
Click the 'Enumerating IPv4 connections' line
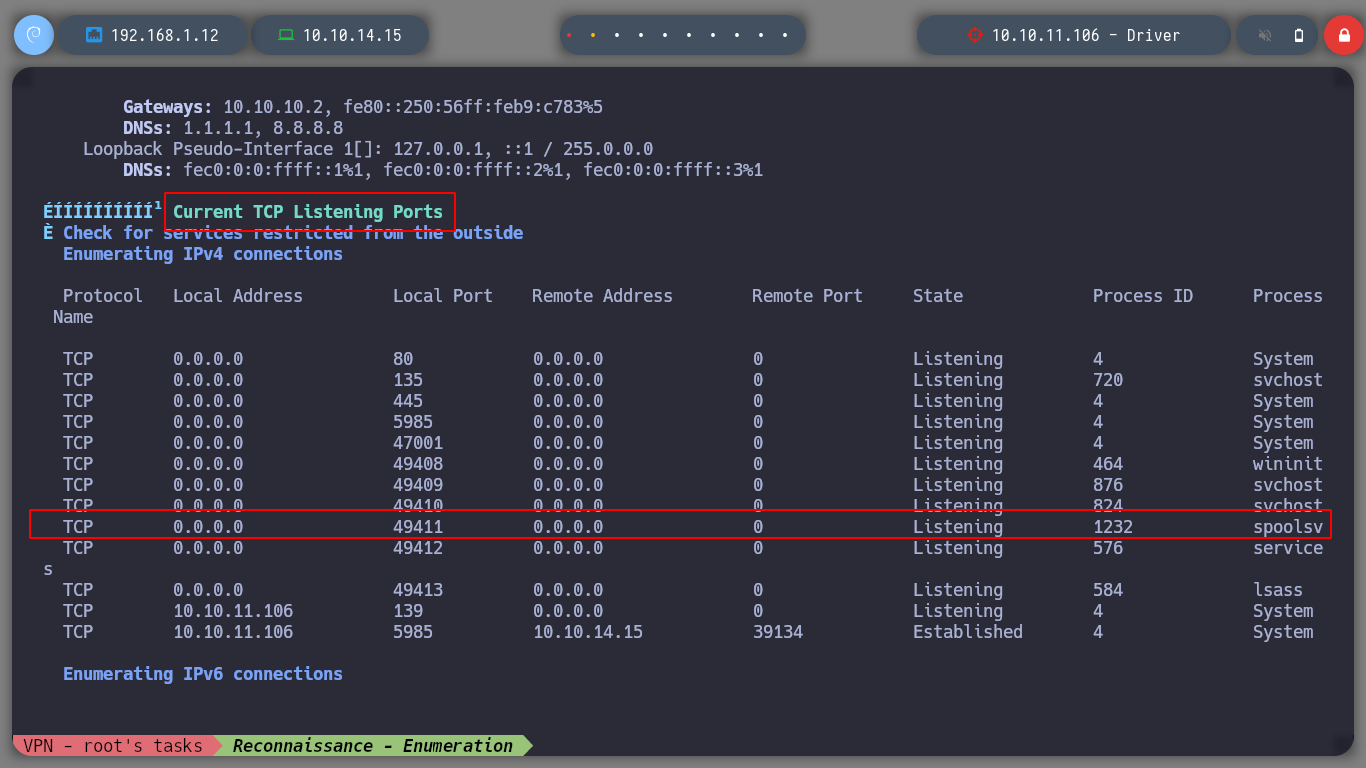(203, 254)
